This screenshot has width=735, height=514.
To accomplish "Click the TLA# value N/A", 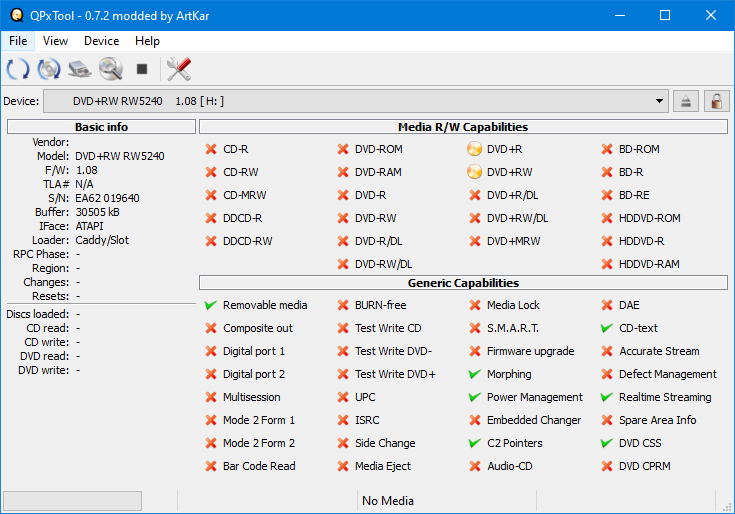I will [84, 184].
